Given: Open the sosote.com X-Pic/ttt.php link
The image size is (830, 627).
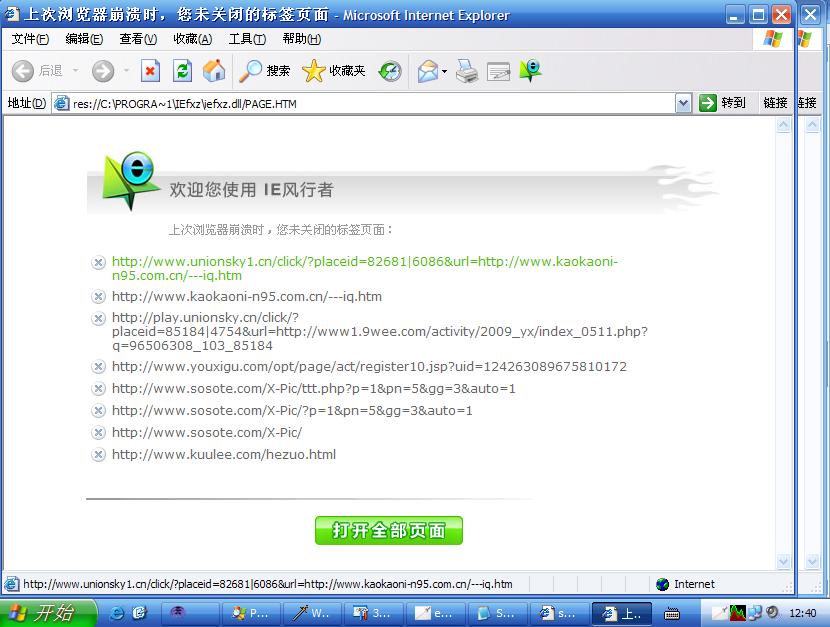Looking at the screenshot, I should pyautogui.click(x=313, y=389).
